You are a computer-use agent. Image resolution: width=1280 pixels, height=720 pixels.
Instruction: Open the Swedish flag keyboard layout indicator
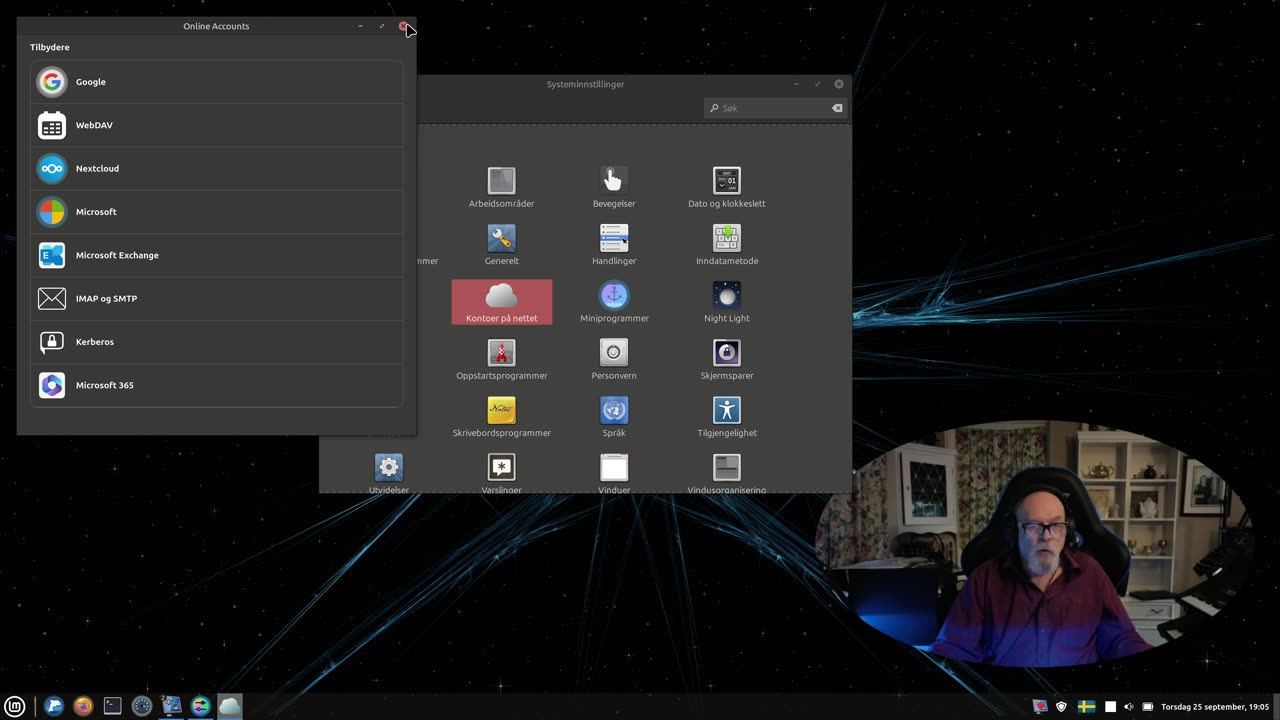(1086, 707)
